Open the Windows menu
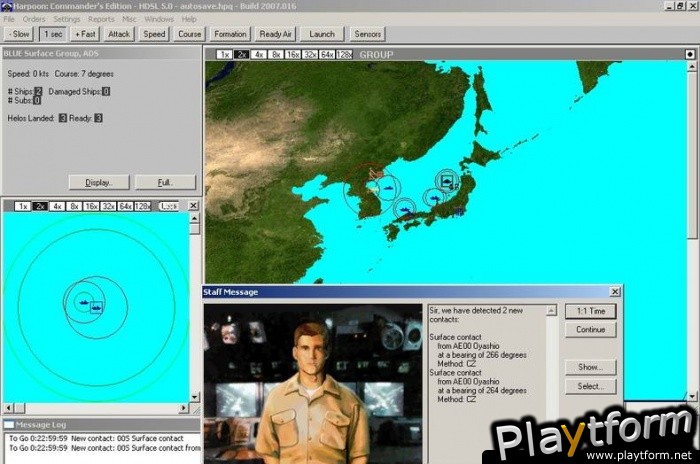 [x=159, y=19]
